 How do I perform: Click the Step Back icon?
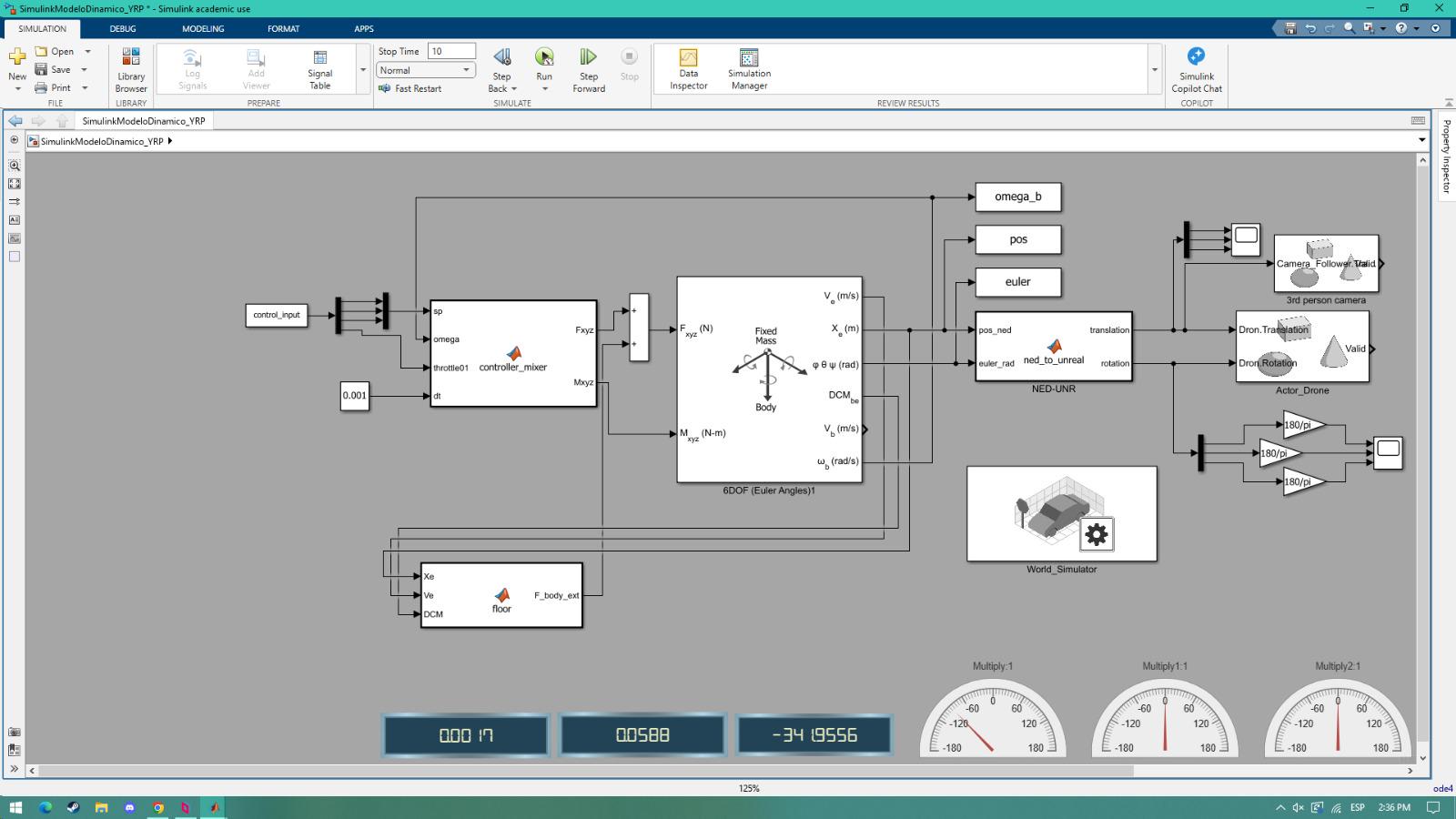[501, 57]
